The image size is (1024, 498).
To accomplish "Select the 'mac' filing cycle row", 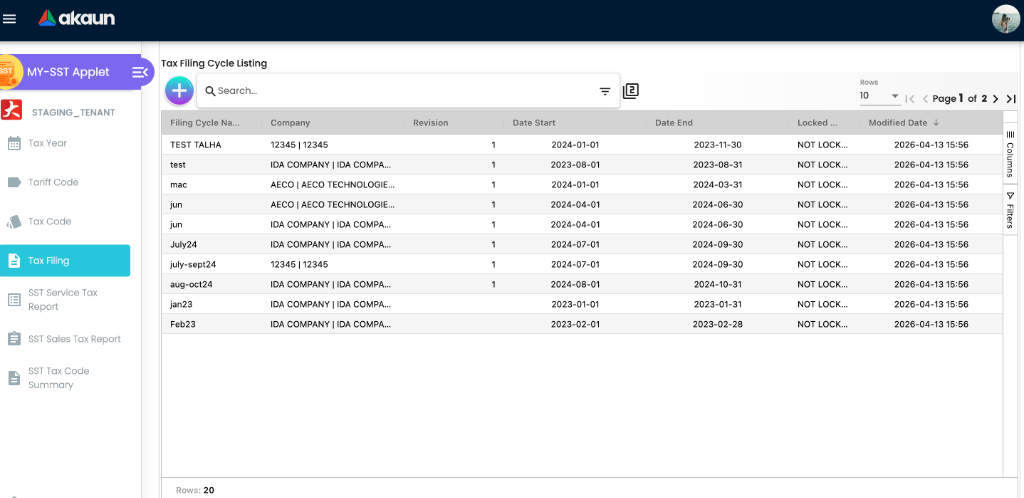I will 582,185.
